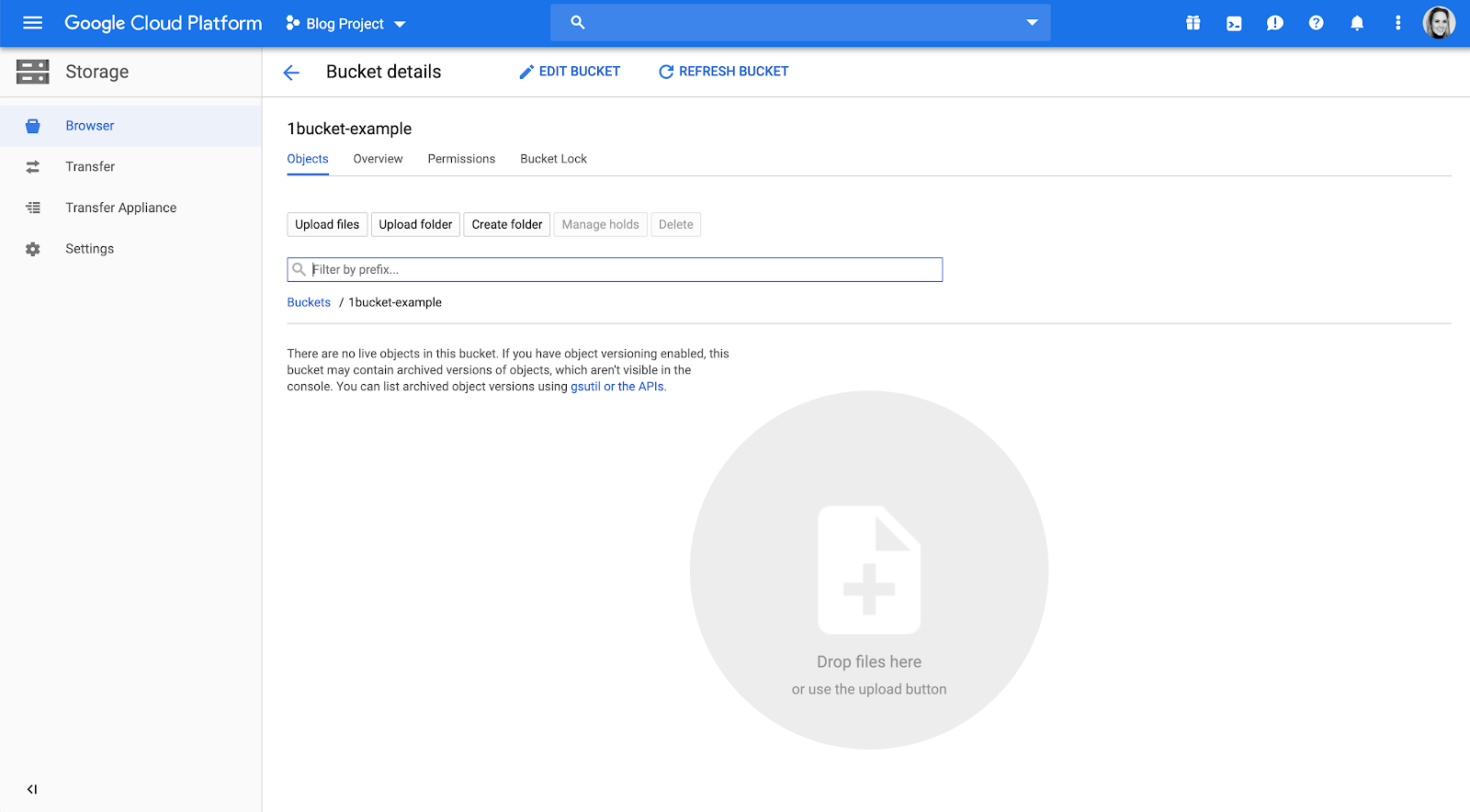Focus the Filter by prefix field

click(x=615, y=269)
